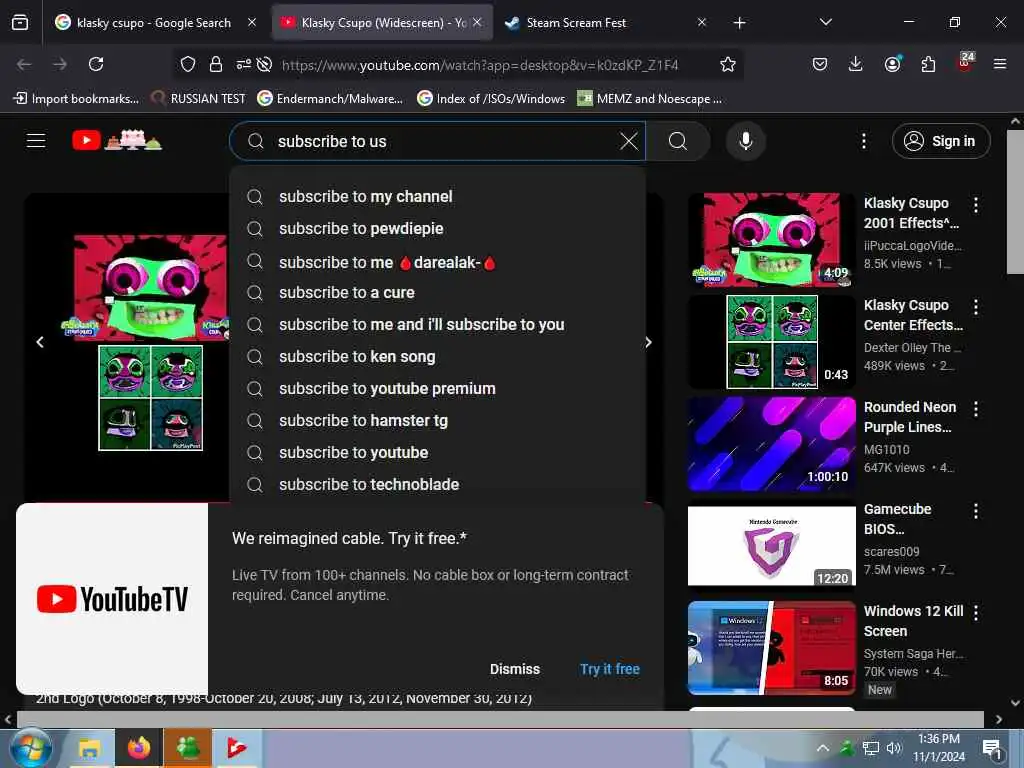Choose suggestion 'subscribe to my channel'
This screenshot has height=768, width=1024.
(x=438, y=197)
